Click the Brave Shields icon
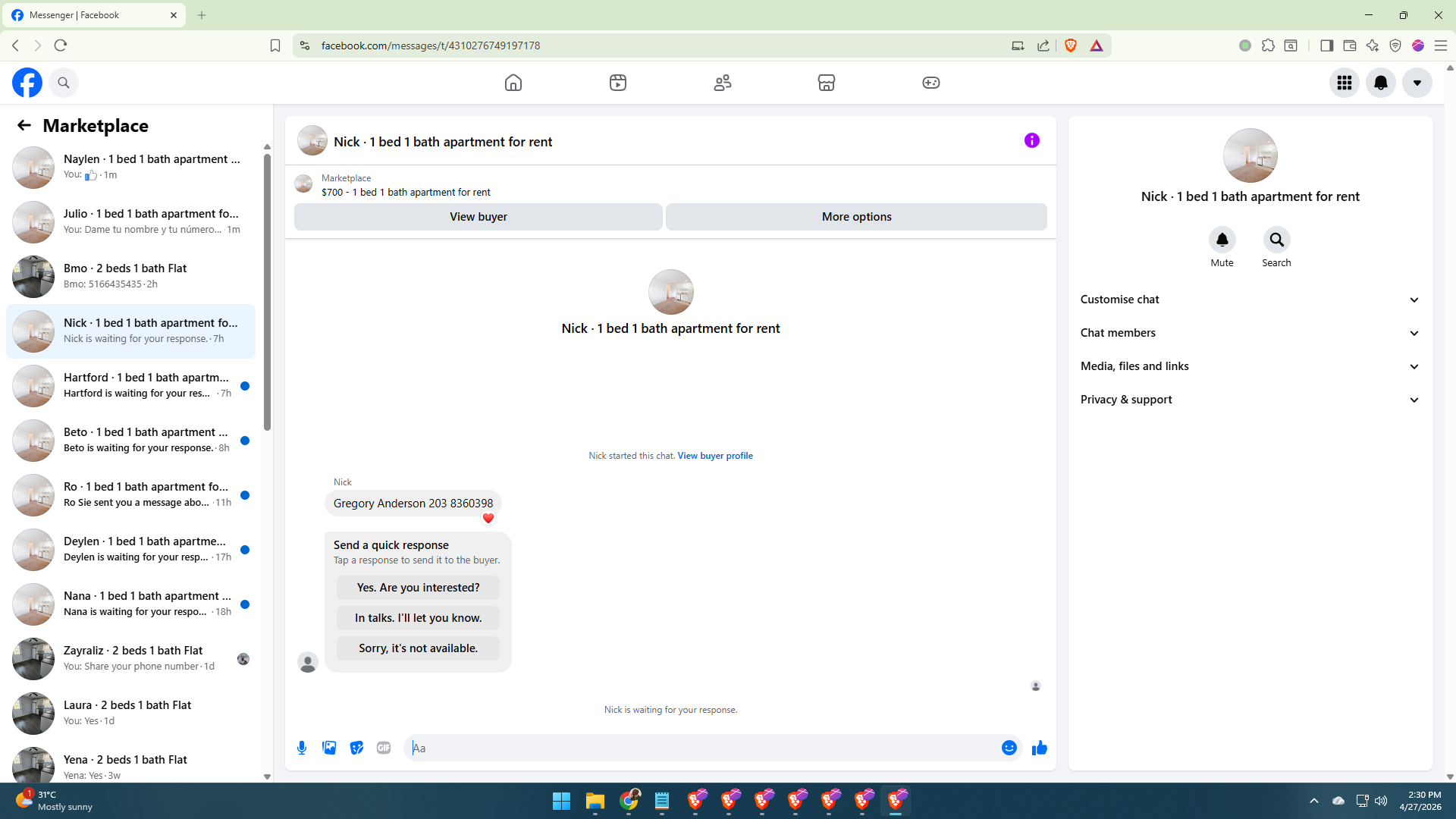Viewport: 1456px width, 819px height. 1071,45
